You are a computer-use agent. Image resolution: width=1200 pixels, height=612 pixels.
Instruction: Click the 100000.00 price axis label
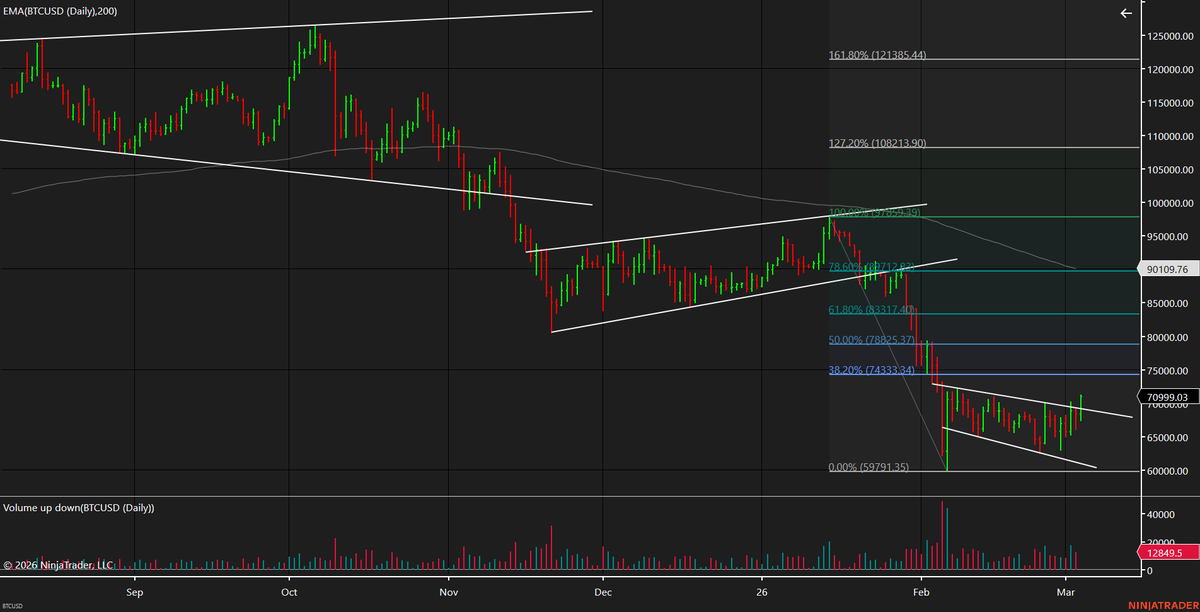click(x=1169, y=203)
